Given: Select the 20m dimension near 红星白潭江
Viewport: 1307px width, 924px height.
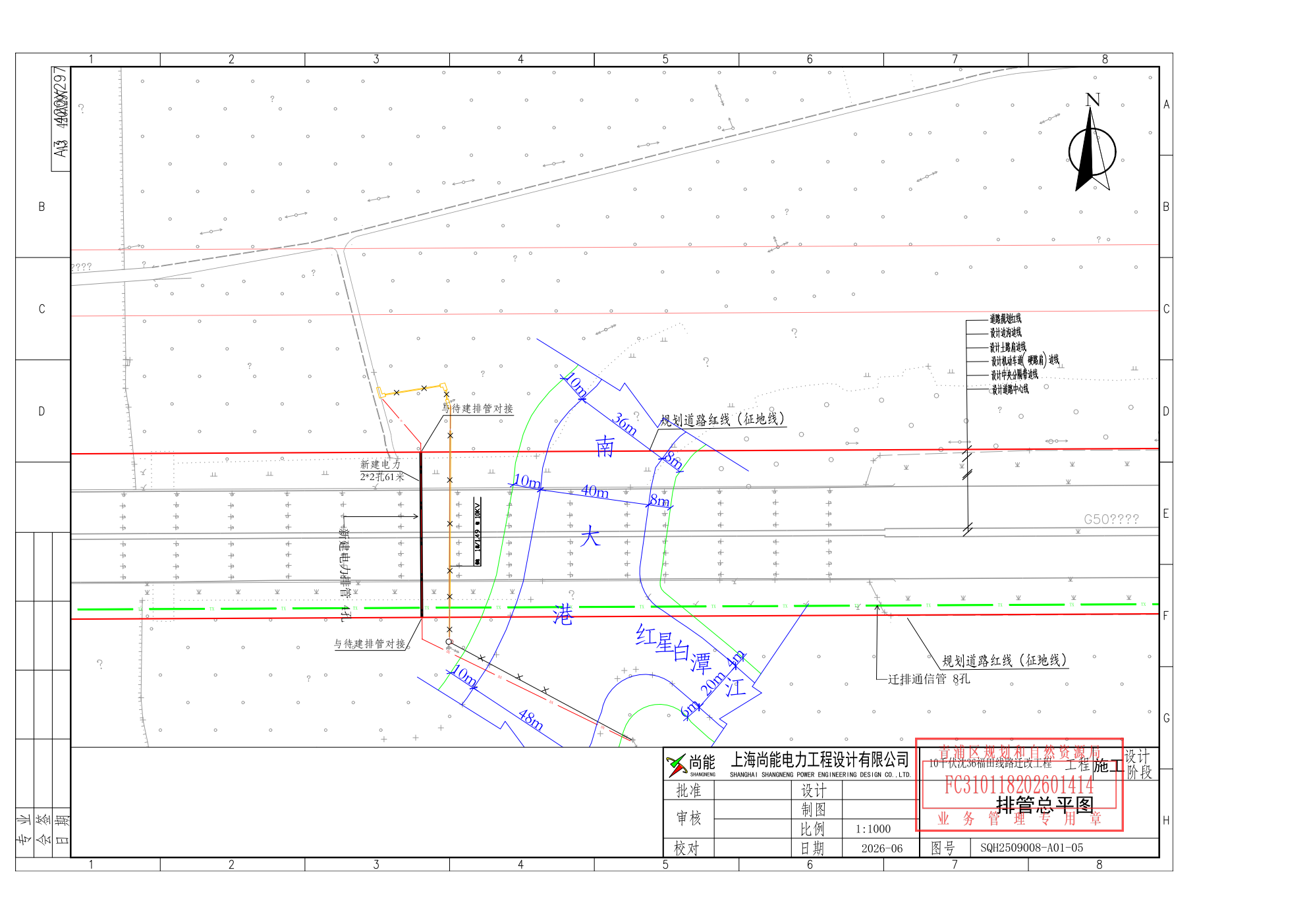Looking at the screenshot, I should coord(712,684).
